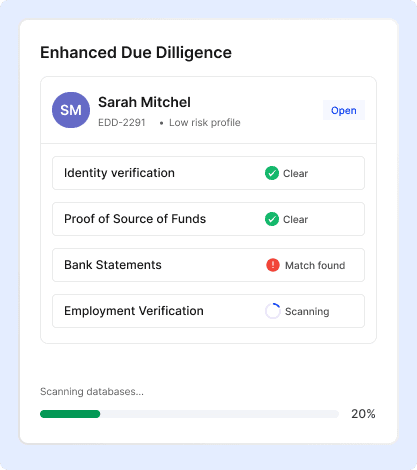The width and height of the screenshot is (417, 470).
Task: Click Clear status for Proof of Source
Action: (295, 219)
